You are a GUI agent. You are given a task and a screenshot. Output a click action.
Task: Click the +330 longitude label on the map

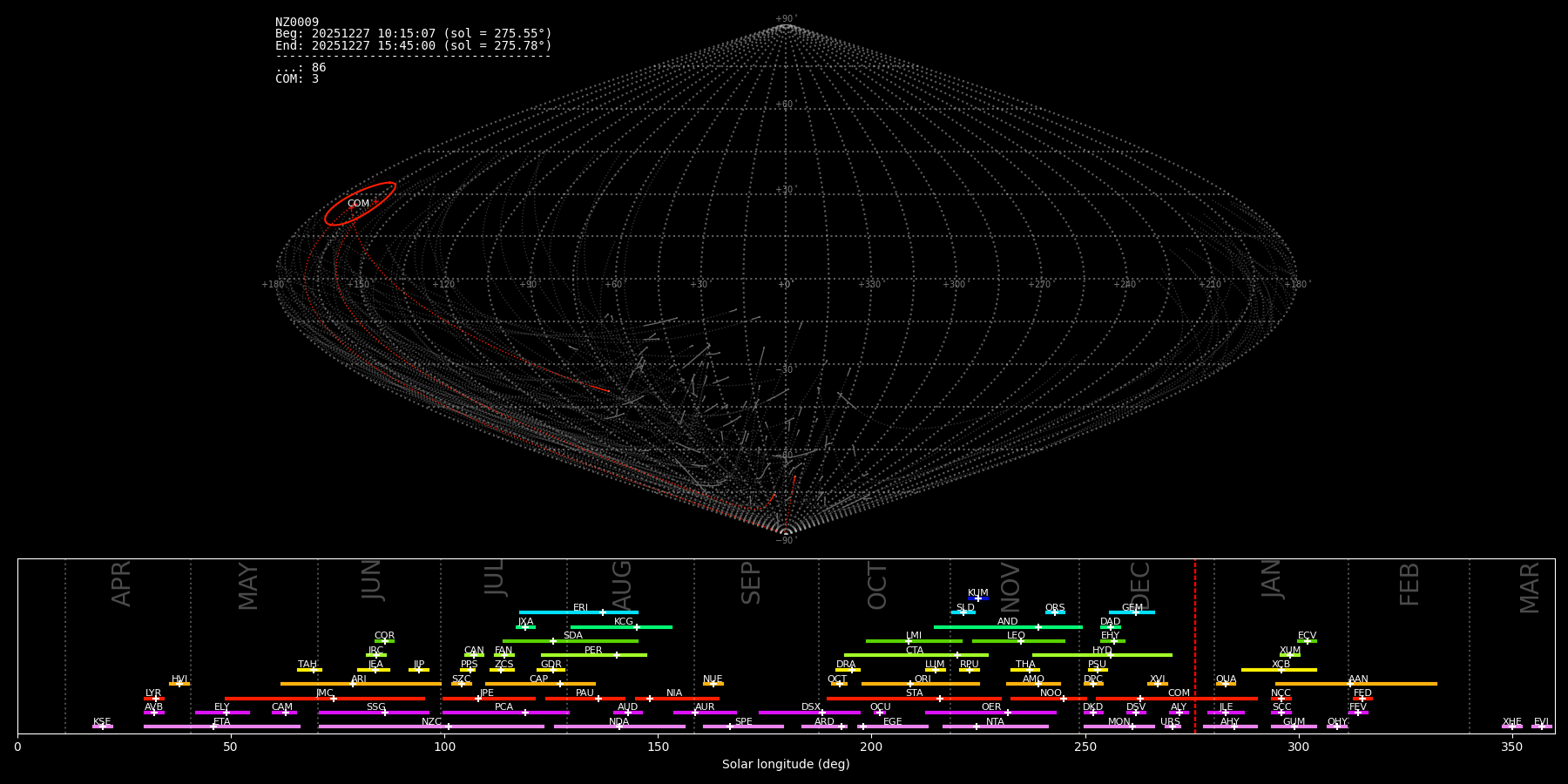pyautogui.click(x=869, y=284)
